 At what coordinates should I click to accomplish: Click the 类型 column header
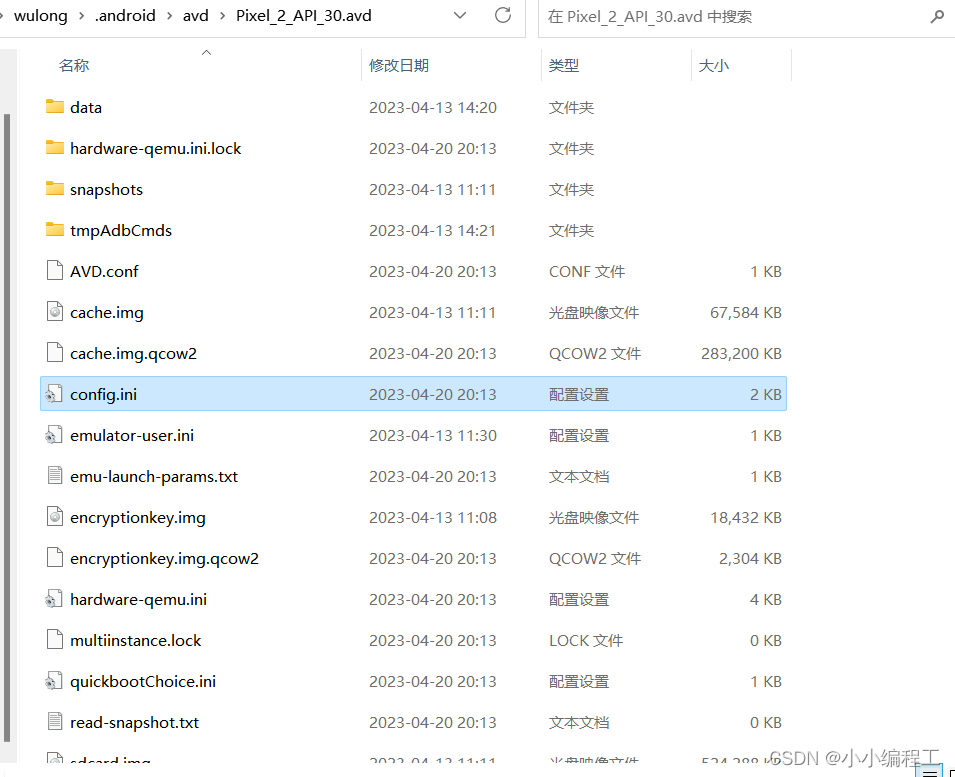click(x=563, y=65)
